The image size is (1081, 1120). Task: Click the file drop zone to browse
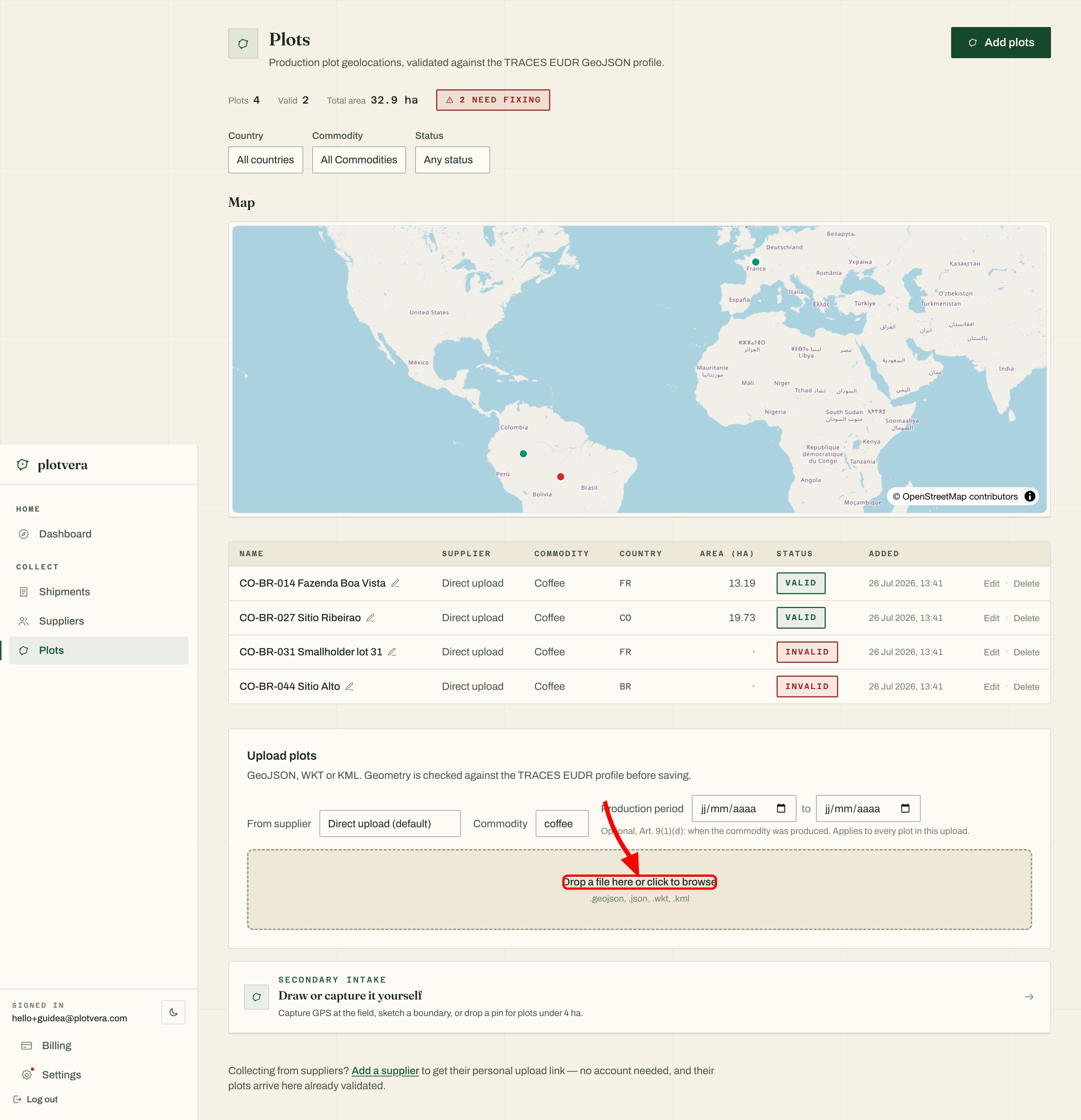[x=639, y=890]
